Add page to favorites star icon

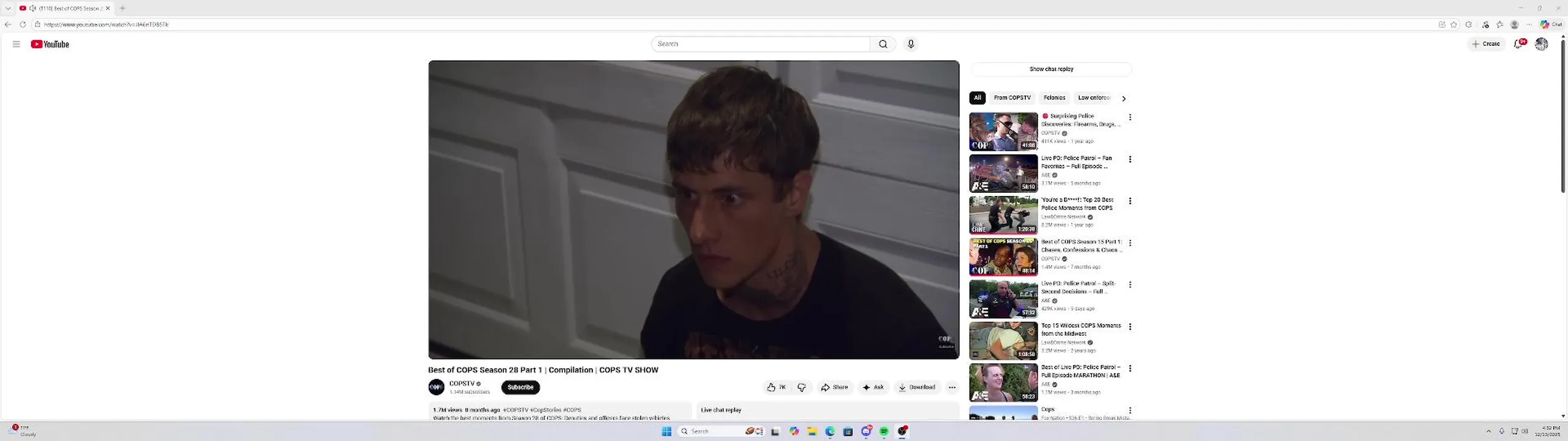[1453, 24]
